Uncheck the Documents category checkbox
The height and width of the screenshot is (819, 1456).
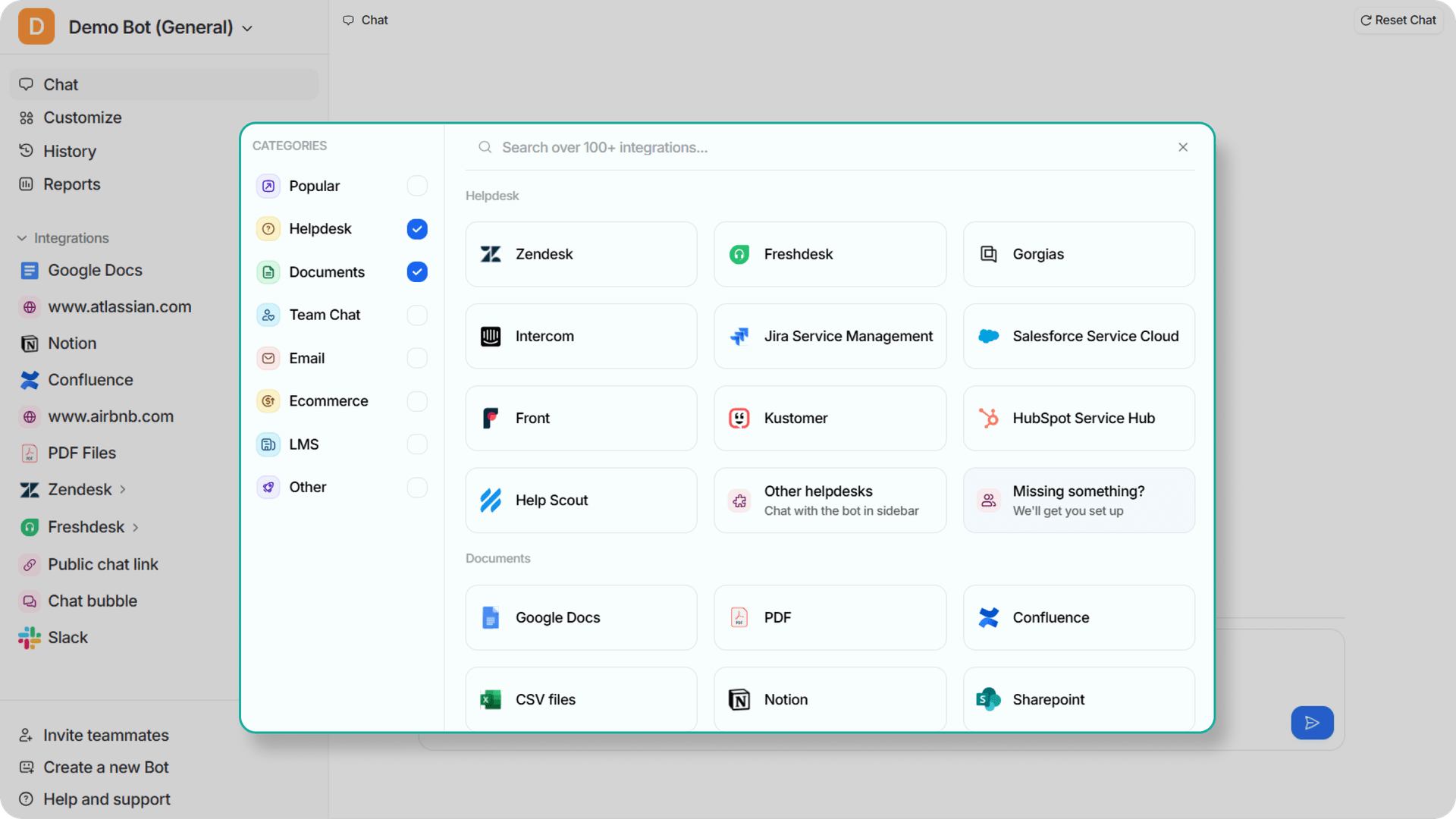point(417,271)
